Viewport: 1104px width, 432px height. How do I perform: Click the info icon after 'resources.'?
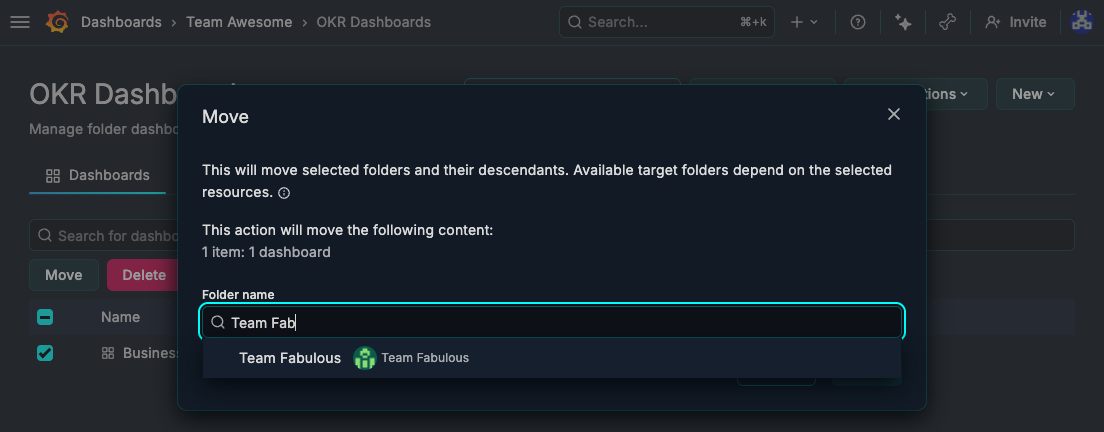coord(284,192)
